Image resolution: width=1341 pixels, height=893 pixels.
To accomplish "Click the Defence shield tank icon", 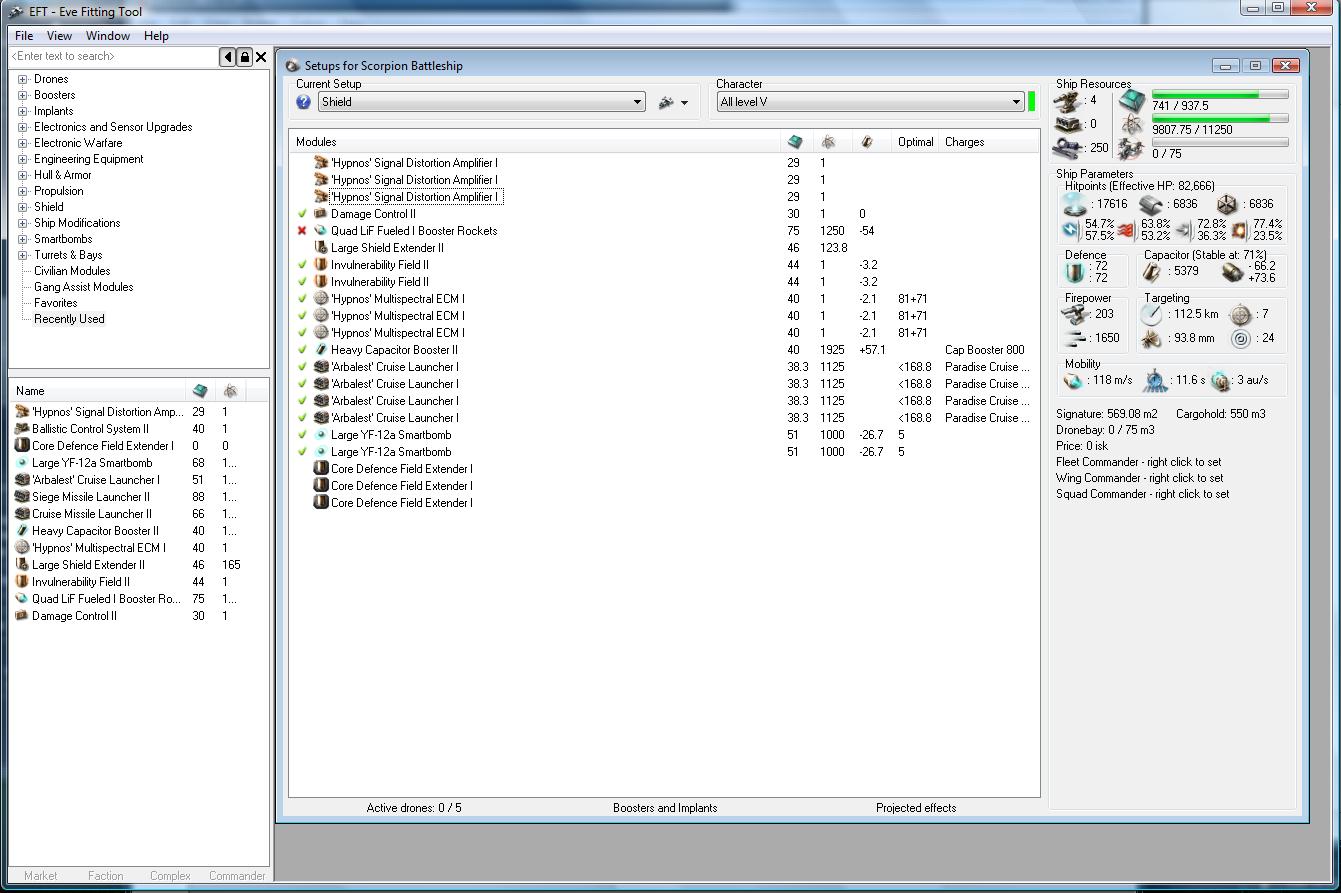I will click(x=1076, y=272).
